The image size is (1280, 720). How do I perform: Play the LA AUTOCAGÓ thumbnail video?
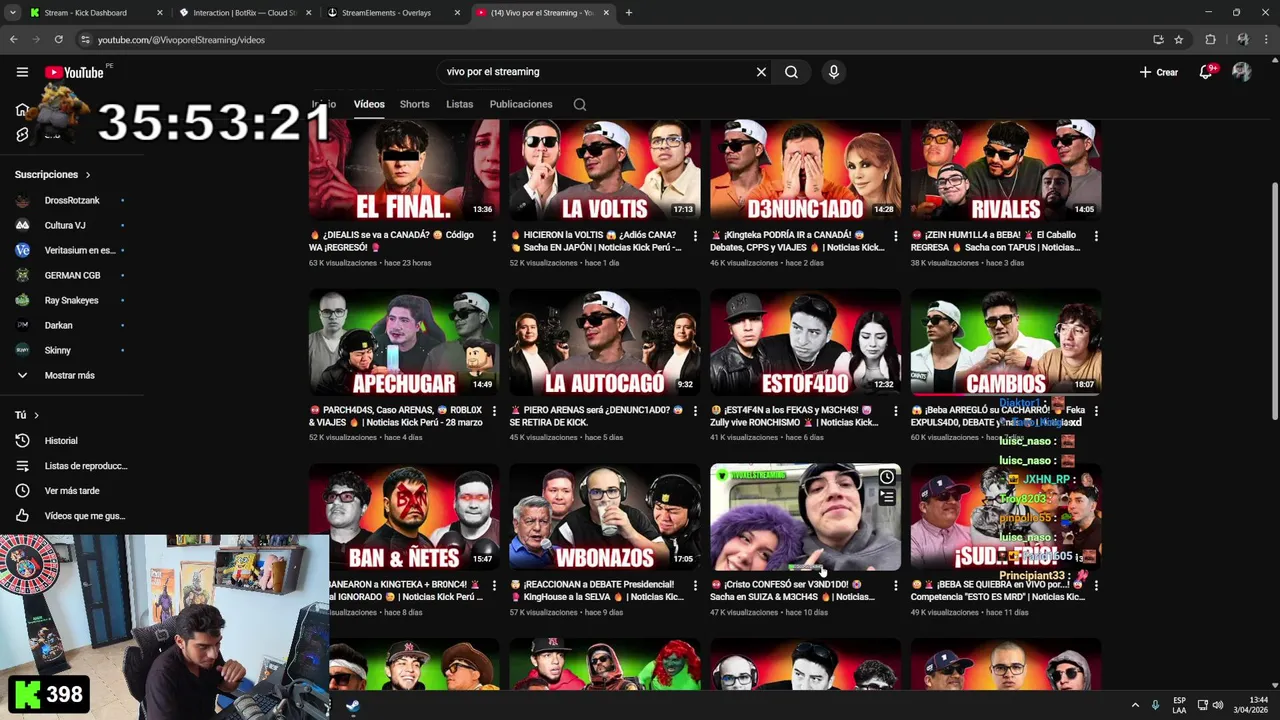(x=605, y=342)
